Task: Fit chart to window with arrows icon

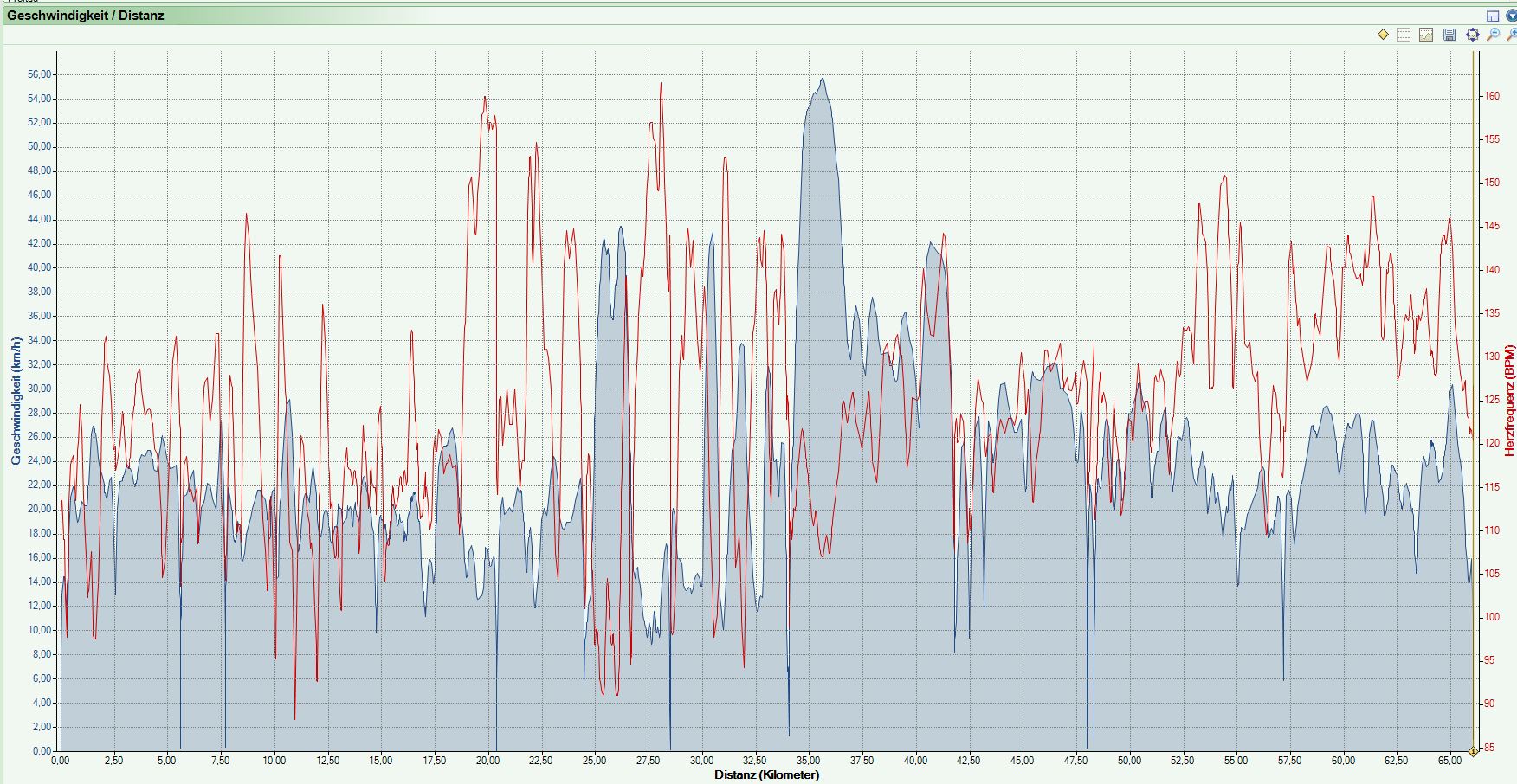Action: coord(1473,35)
